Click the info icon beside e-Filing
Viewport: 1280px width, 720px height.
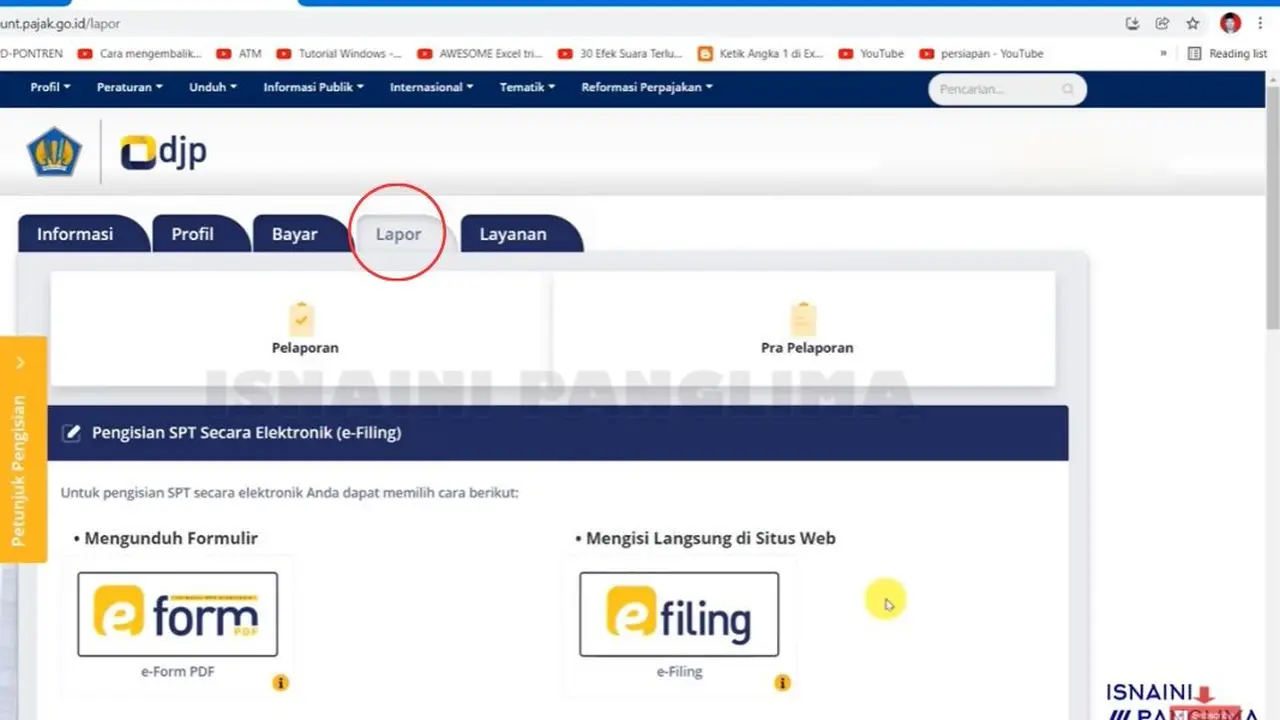tap(782, 682)
